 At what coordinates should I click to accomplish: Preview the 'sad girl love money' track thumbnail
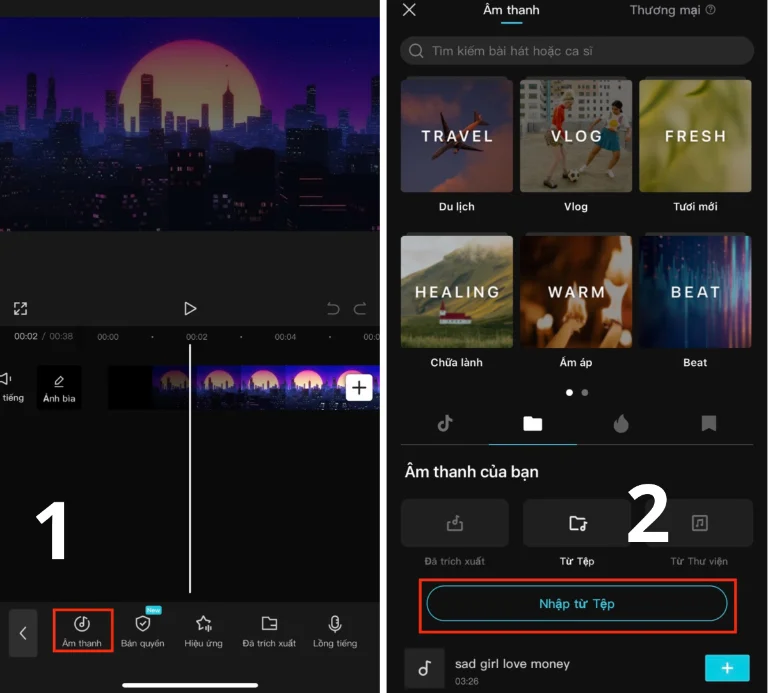point(424,668)
